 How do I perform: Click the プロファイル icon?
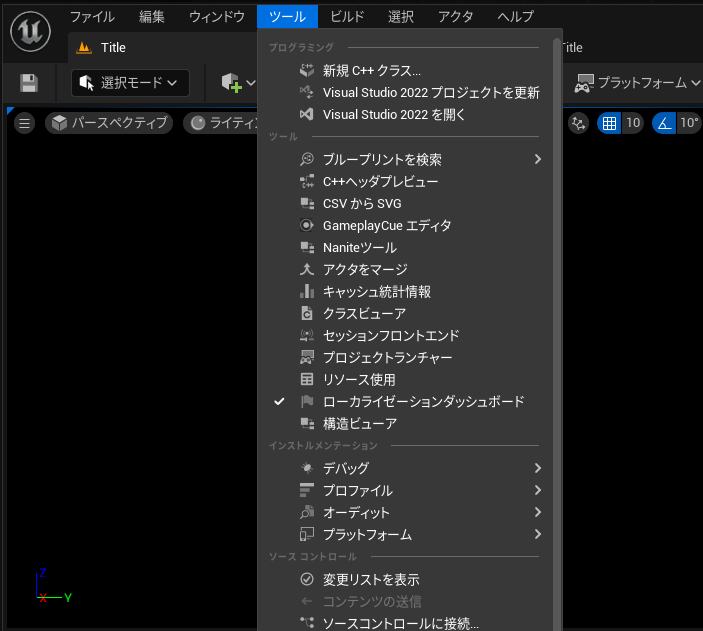(x=307, y=490)
